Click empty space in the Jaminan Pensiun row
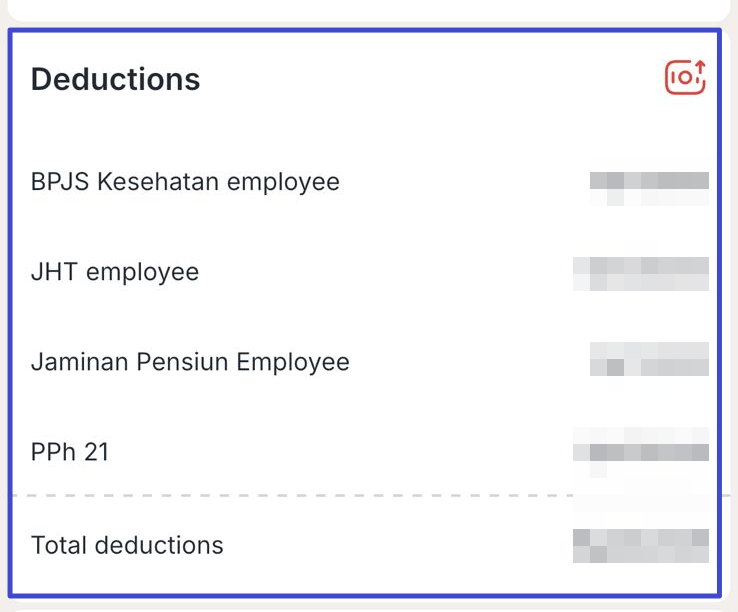 click(470, 362)
